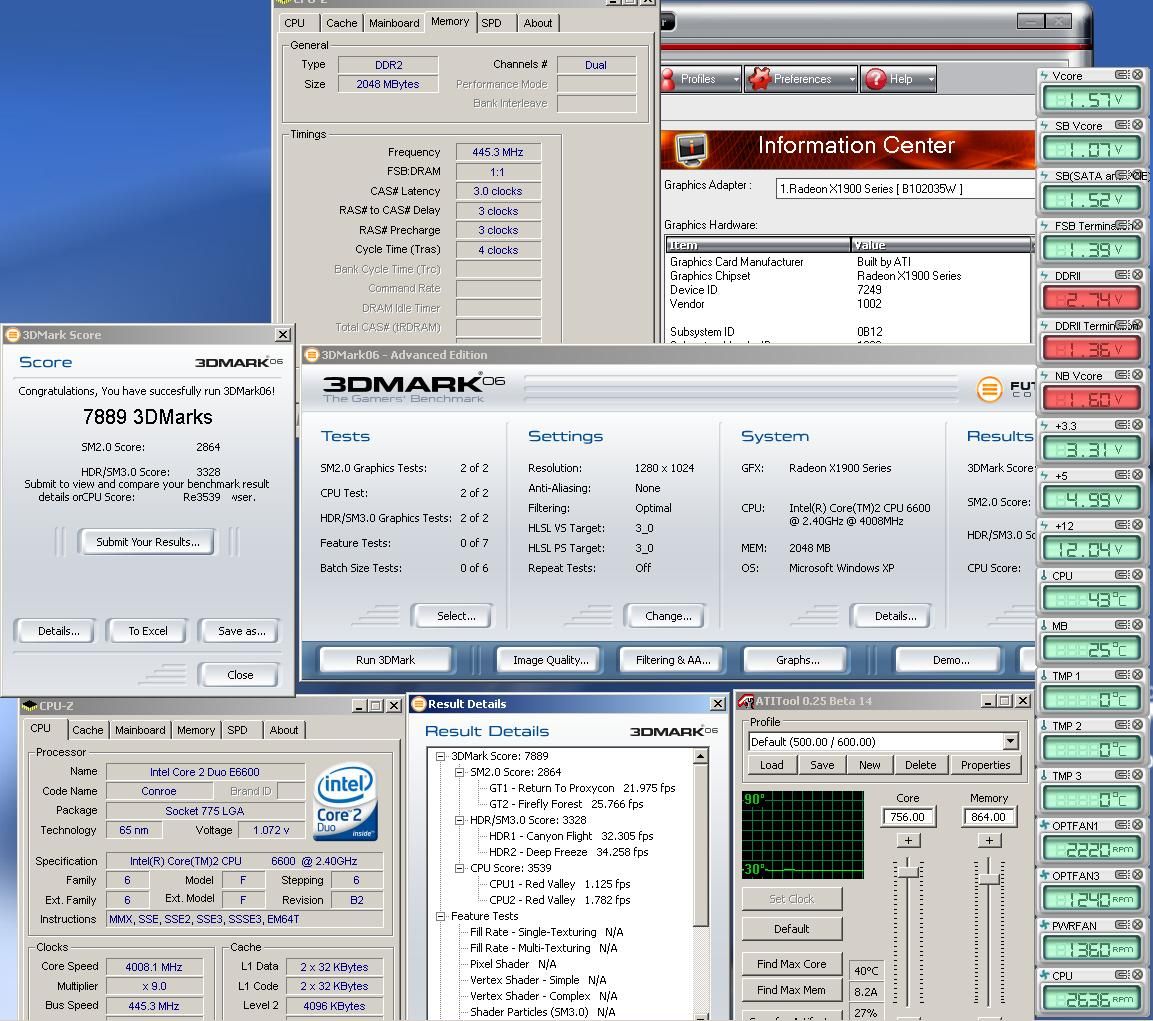Collapse the 3DMark Score: 7889 tree node
The height and width of the screenshot is (1021, 1153).
click(x=440, y=756)
